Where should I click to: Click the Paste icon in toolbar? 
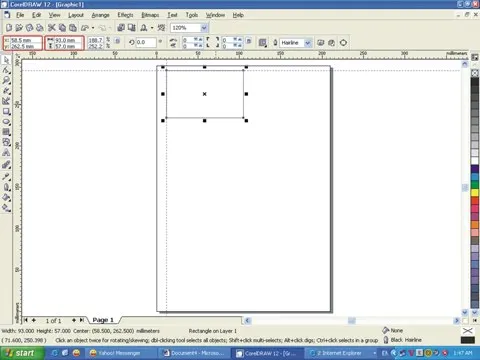(x=73, y=28)
